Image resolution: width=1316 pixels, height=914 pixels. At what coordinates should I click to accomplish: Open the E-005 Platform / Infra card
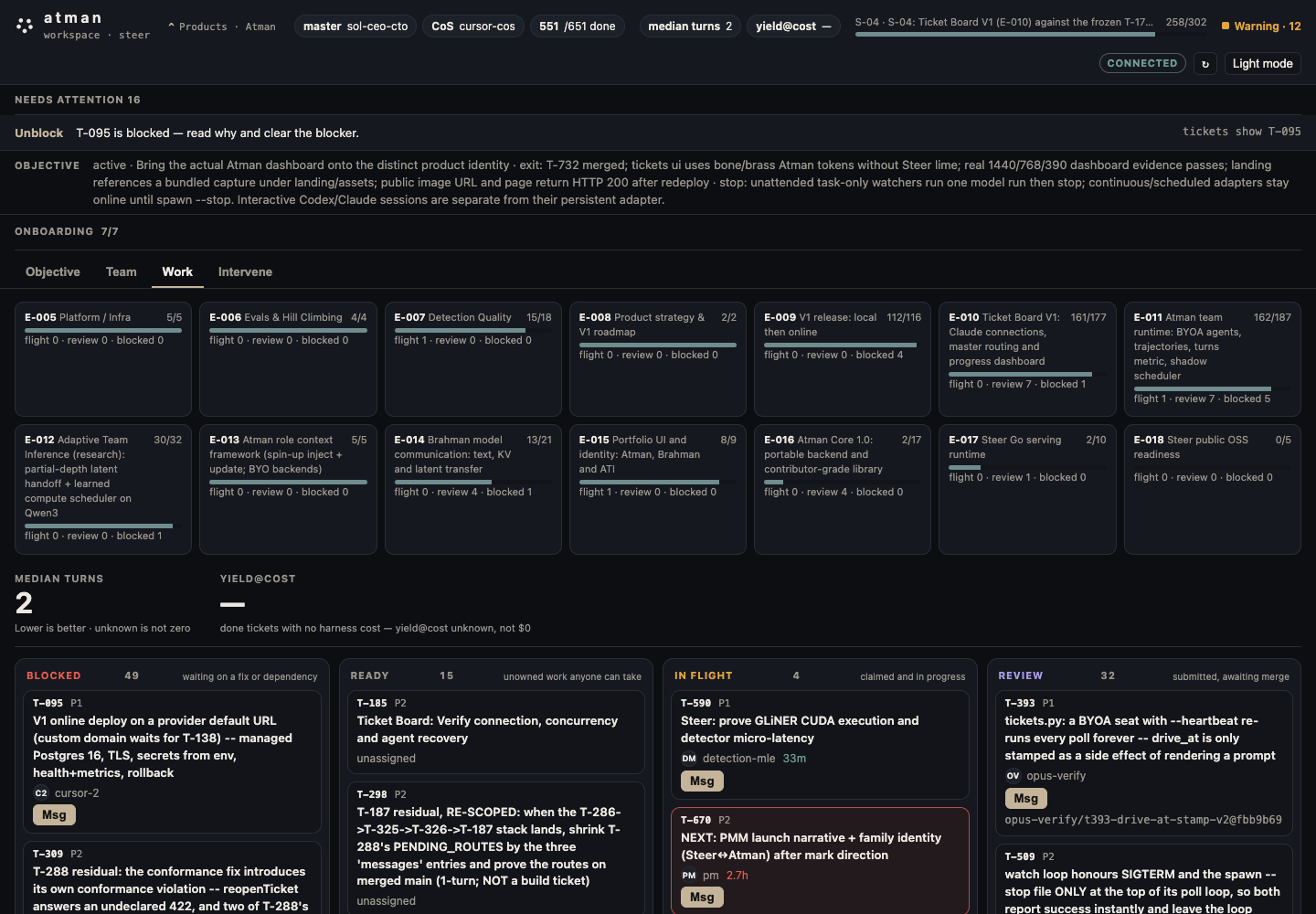[x=103, y=359]
